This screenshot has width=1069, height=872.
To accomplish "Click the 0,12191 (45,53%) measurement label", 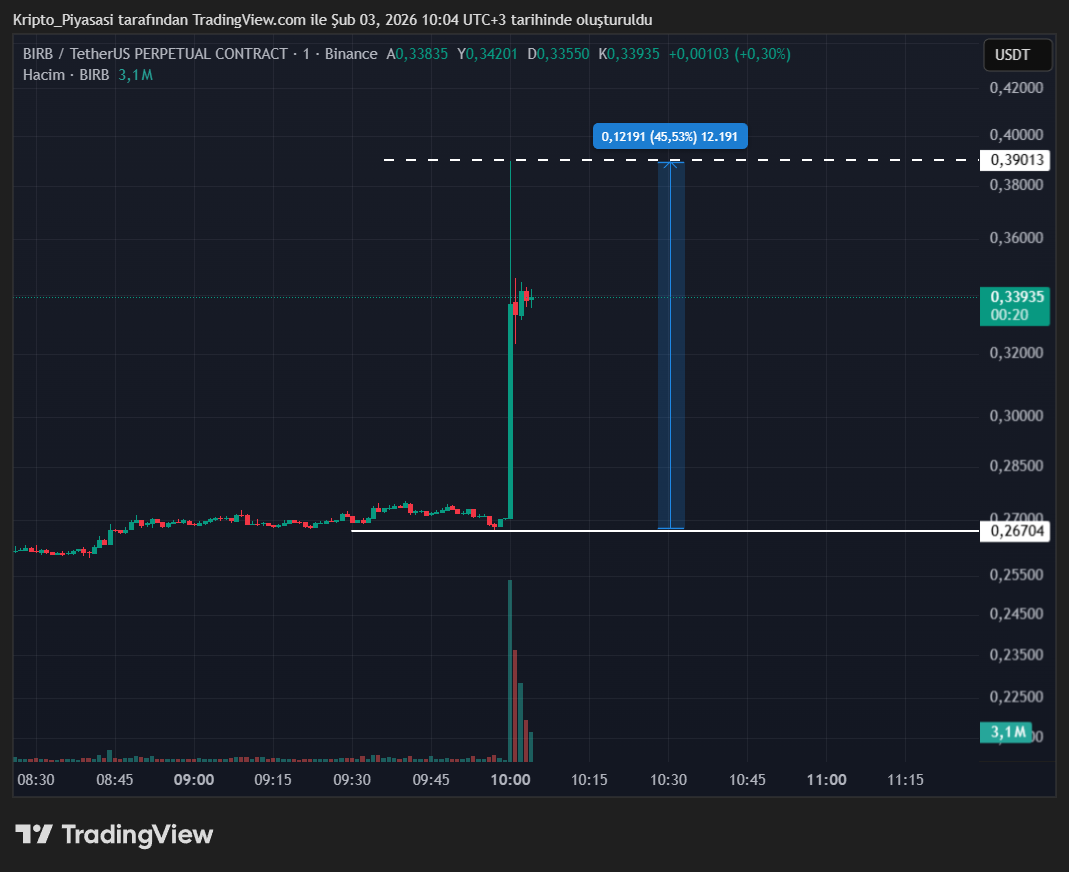I will coord(670,136).
